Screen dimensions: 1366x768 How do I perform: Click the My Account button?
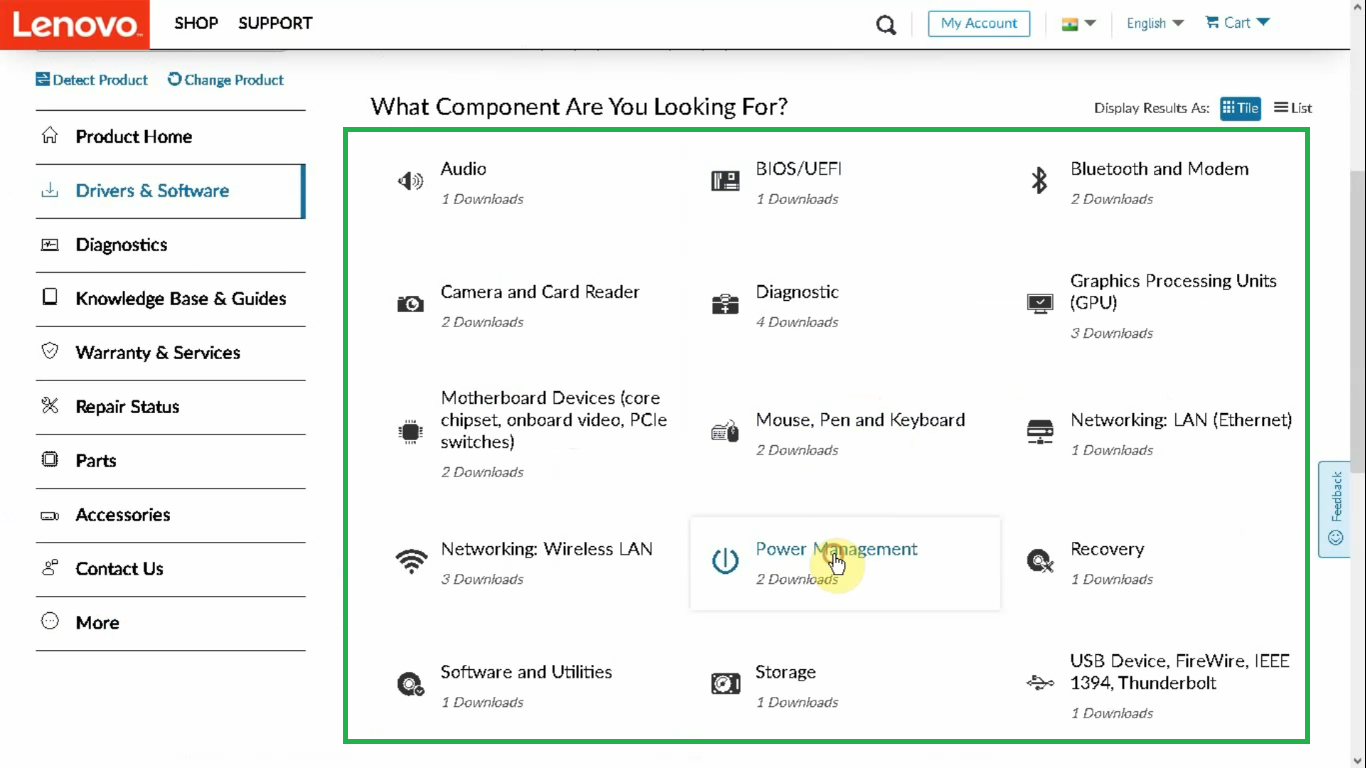pyautogui.click(x=979, y=23)
